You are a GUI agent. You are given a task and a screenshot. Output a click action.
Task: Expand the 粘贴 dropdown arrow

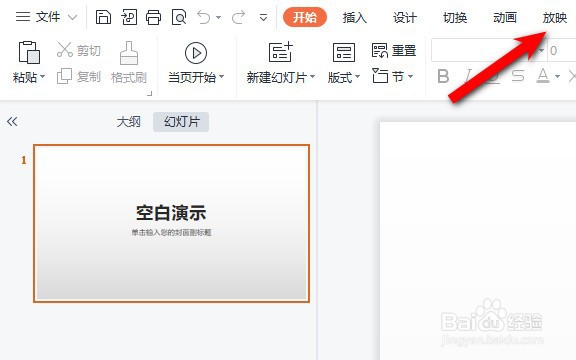43,77
